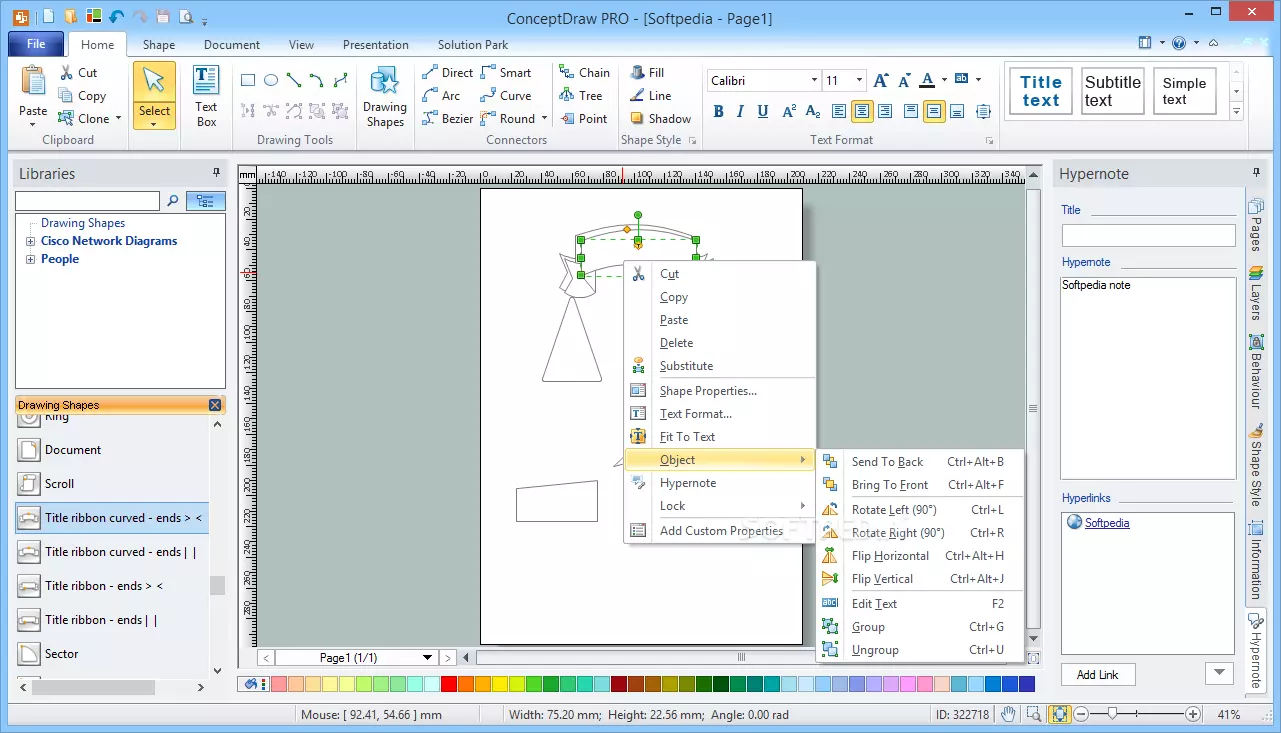This screenshot has height=733, width=1281.
Task: Expand the Cisco Network Diagrams library
Action: coord(30,241)
